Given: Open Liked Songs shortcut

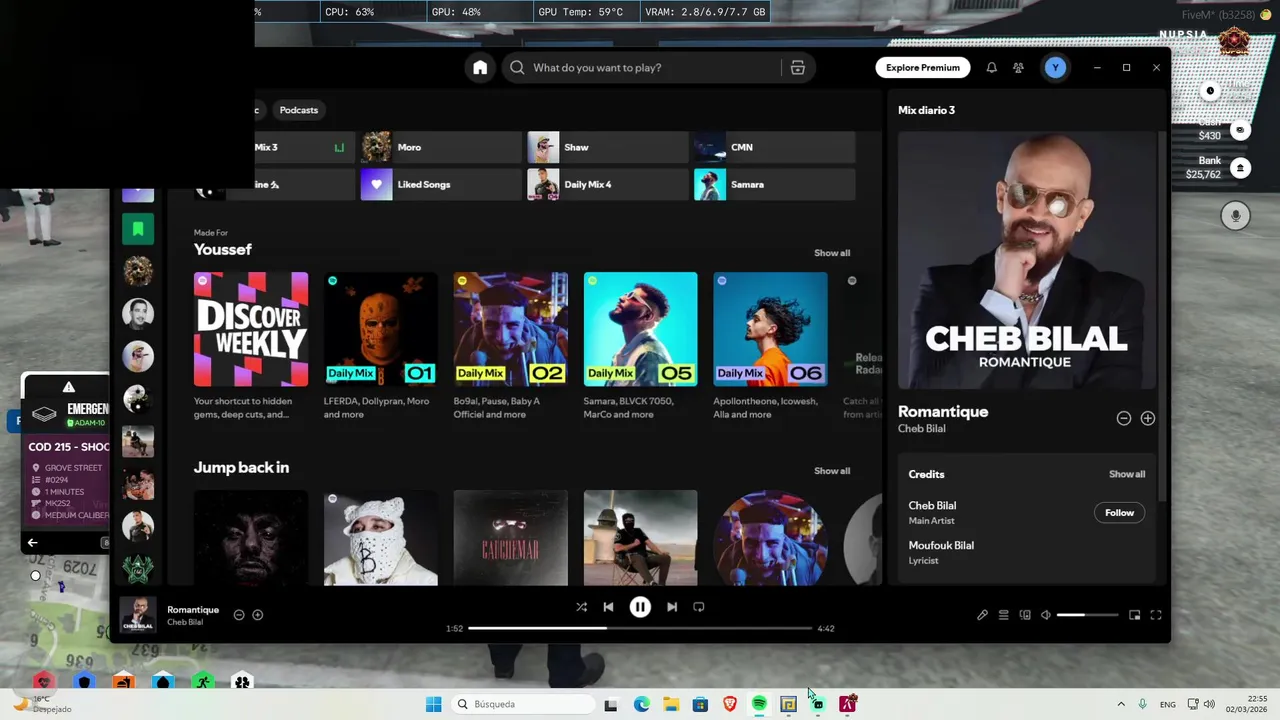Looking at the screenshot, I should coord(441,184).
